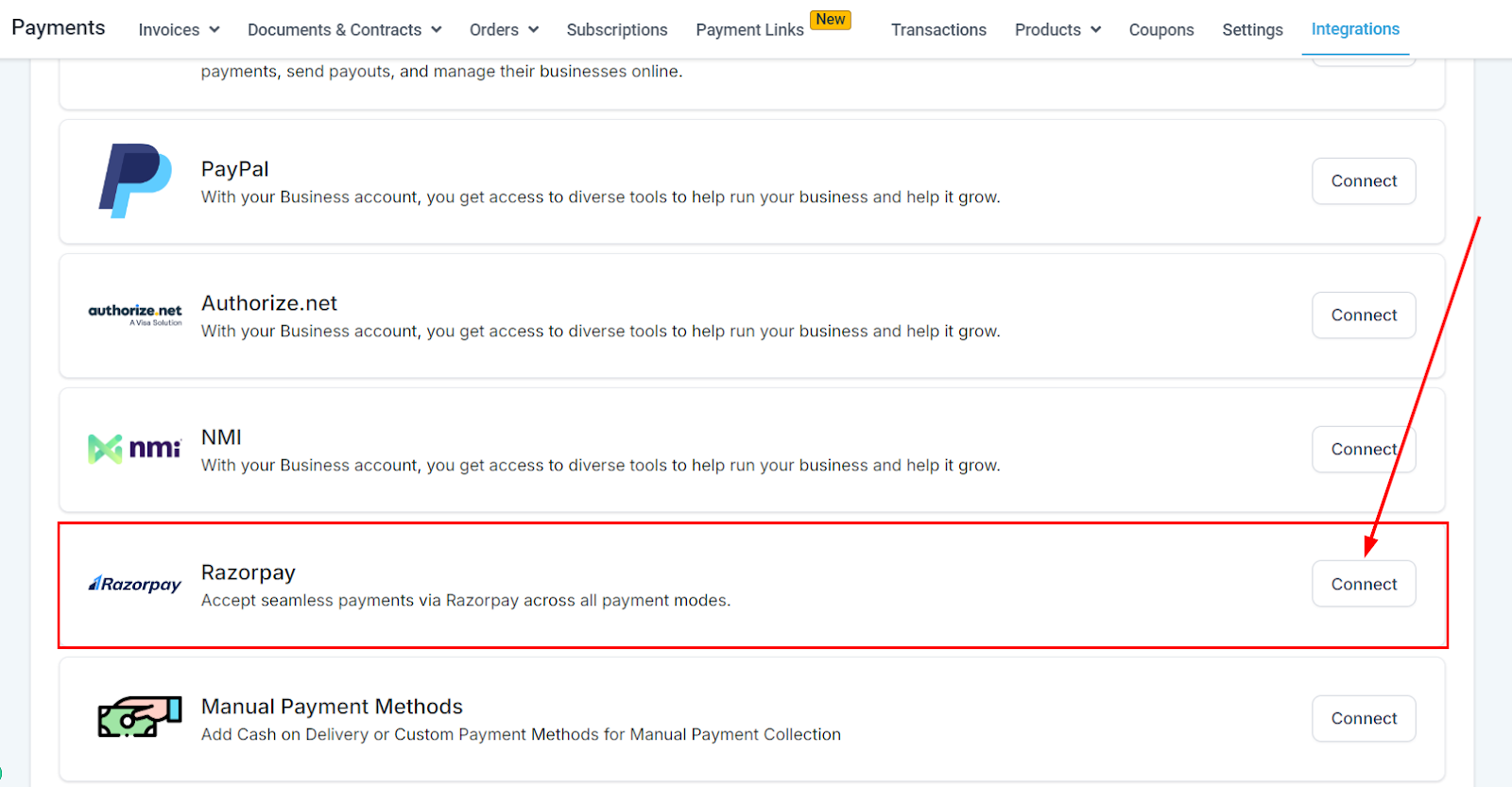Click the Authorize.net 'With your Business account' description
The image size is (1512, 787).
(601, 331)
